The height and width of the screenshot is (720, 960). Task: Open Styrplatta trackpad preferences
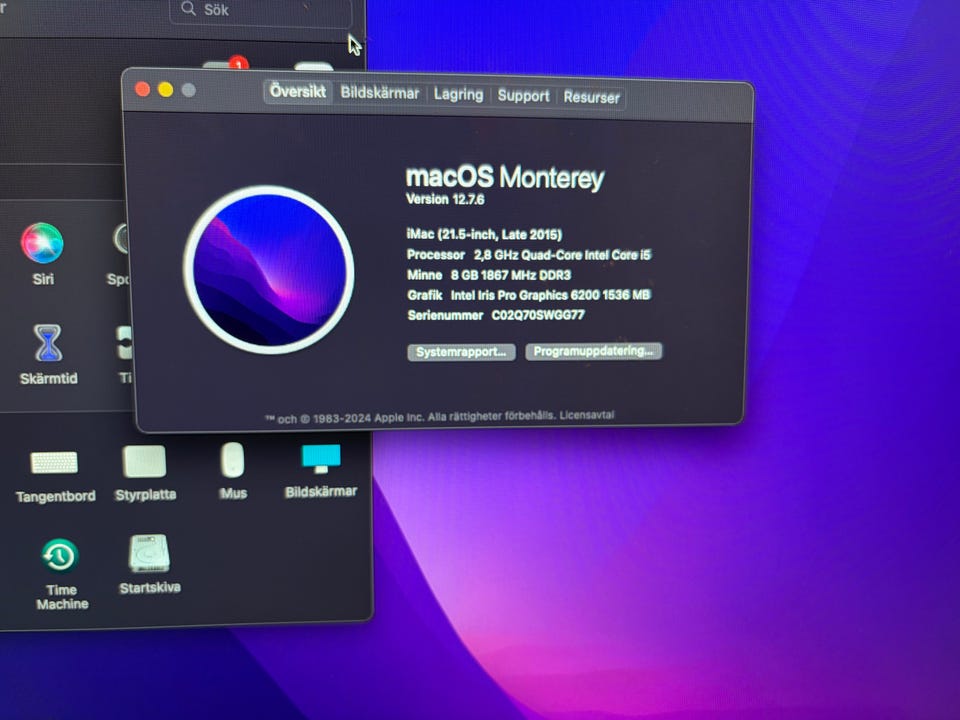point(144,461)
